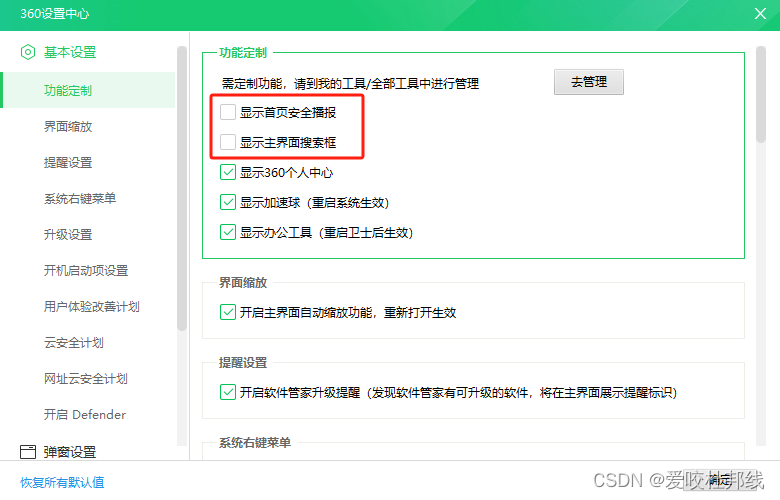Enable 显示主界面搜索框 checkbox
Screen dimensions: 780x500
[228, 142]
